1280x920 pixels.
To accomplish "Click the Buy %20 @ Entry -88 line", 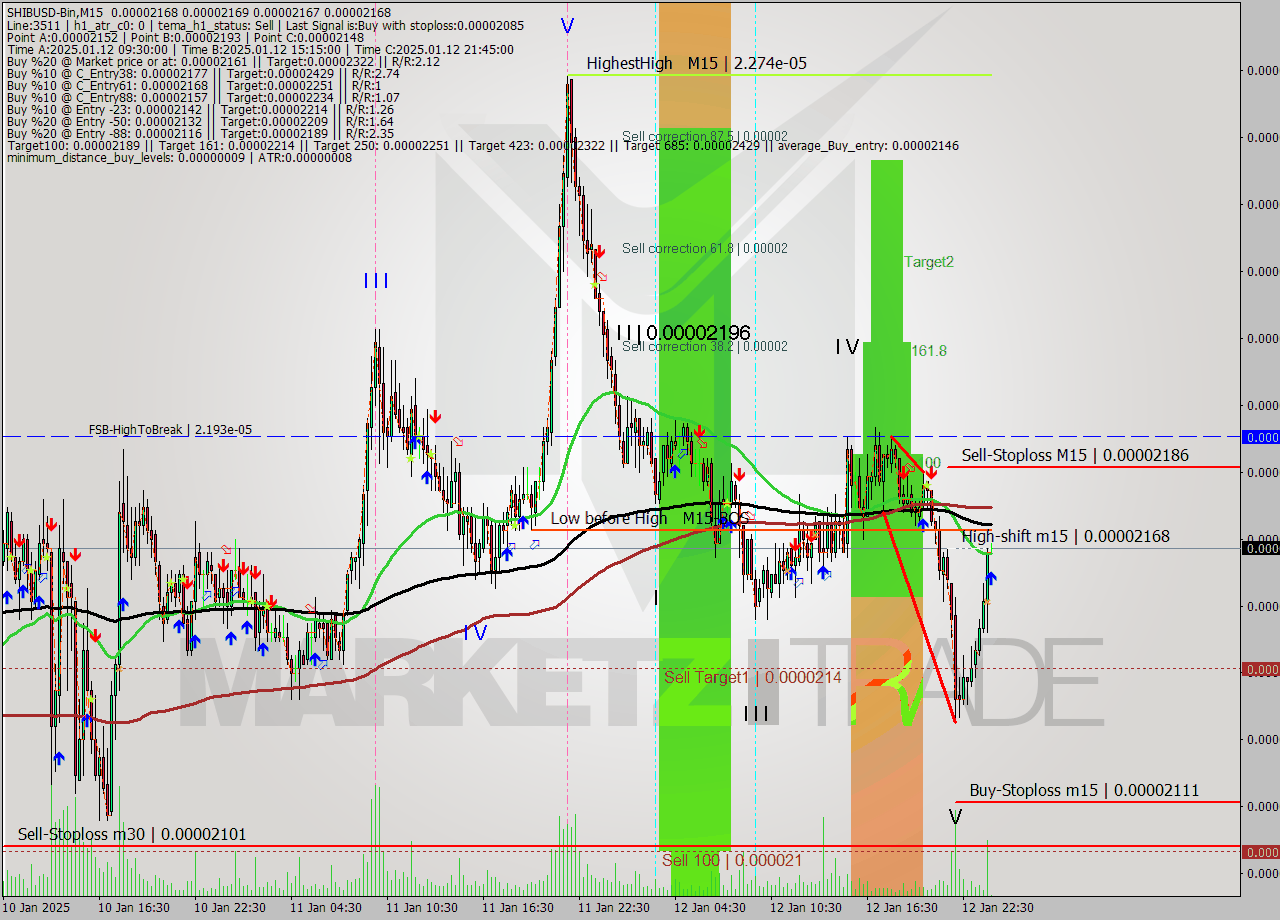I will (x=200, y=133).
